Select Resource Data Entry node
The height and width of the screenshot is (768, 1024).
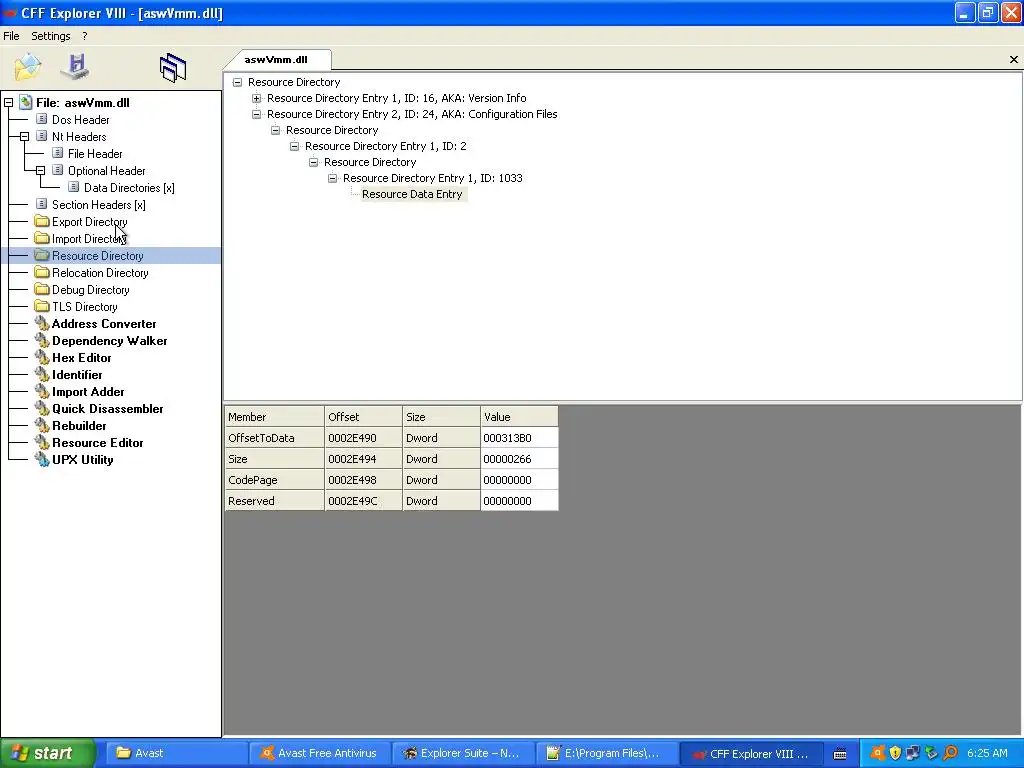click(412, 194)
